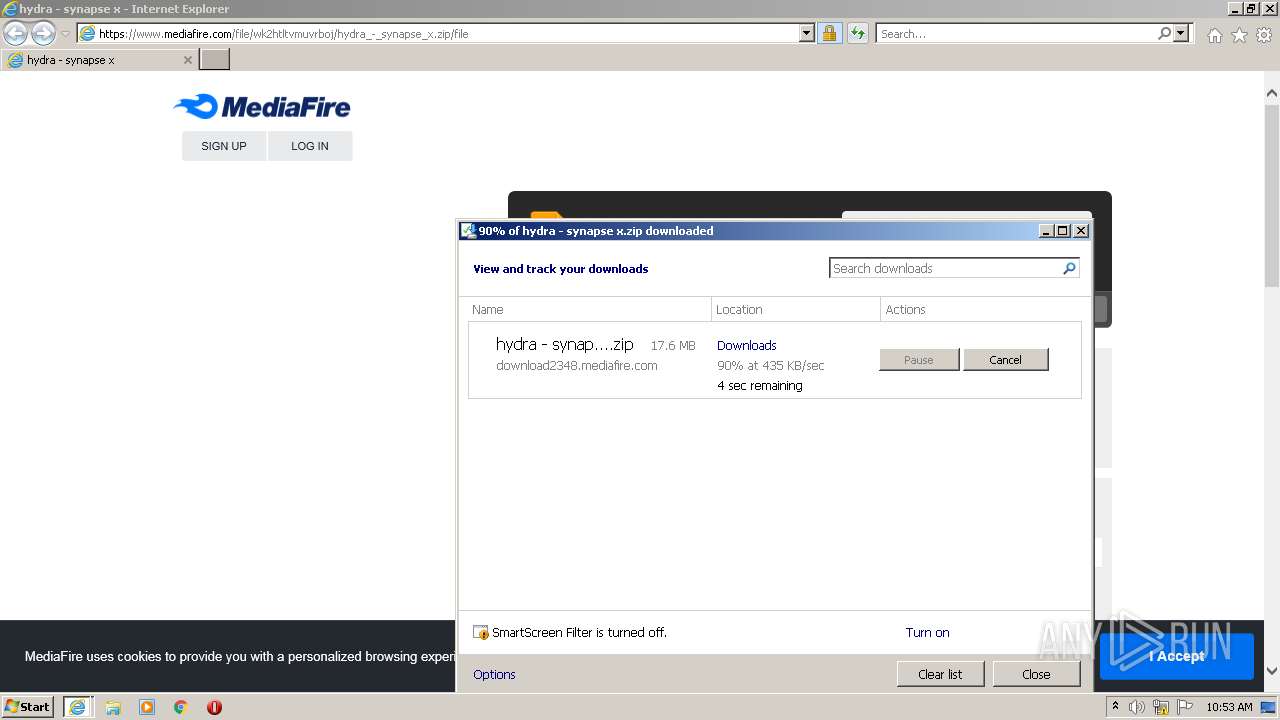Select the 'hydra - synapse x' tab
The width and height of the screenshot is (1280, 720).
tap(98, 60)
